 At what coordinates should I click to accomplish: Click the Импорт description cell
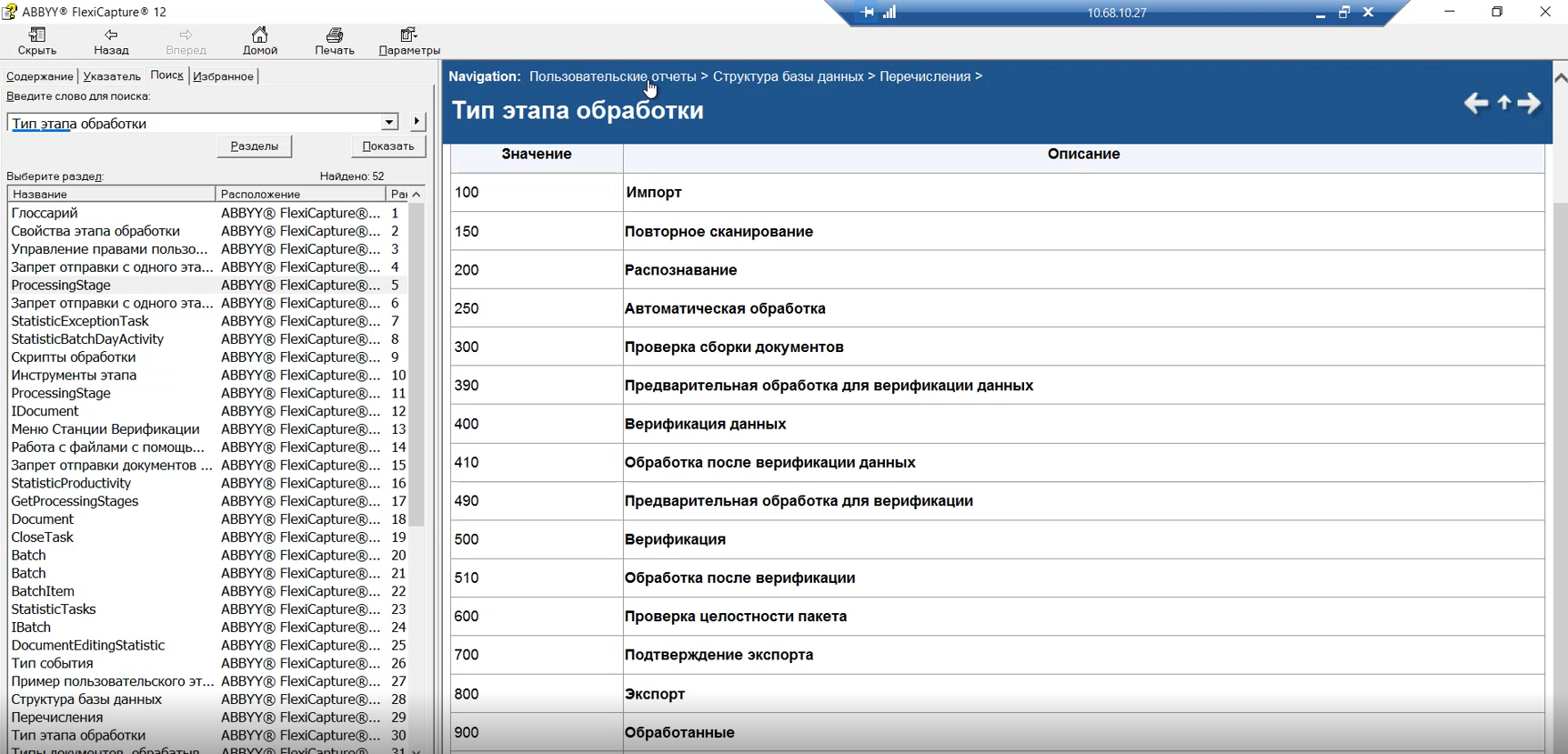point(1084,193)
